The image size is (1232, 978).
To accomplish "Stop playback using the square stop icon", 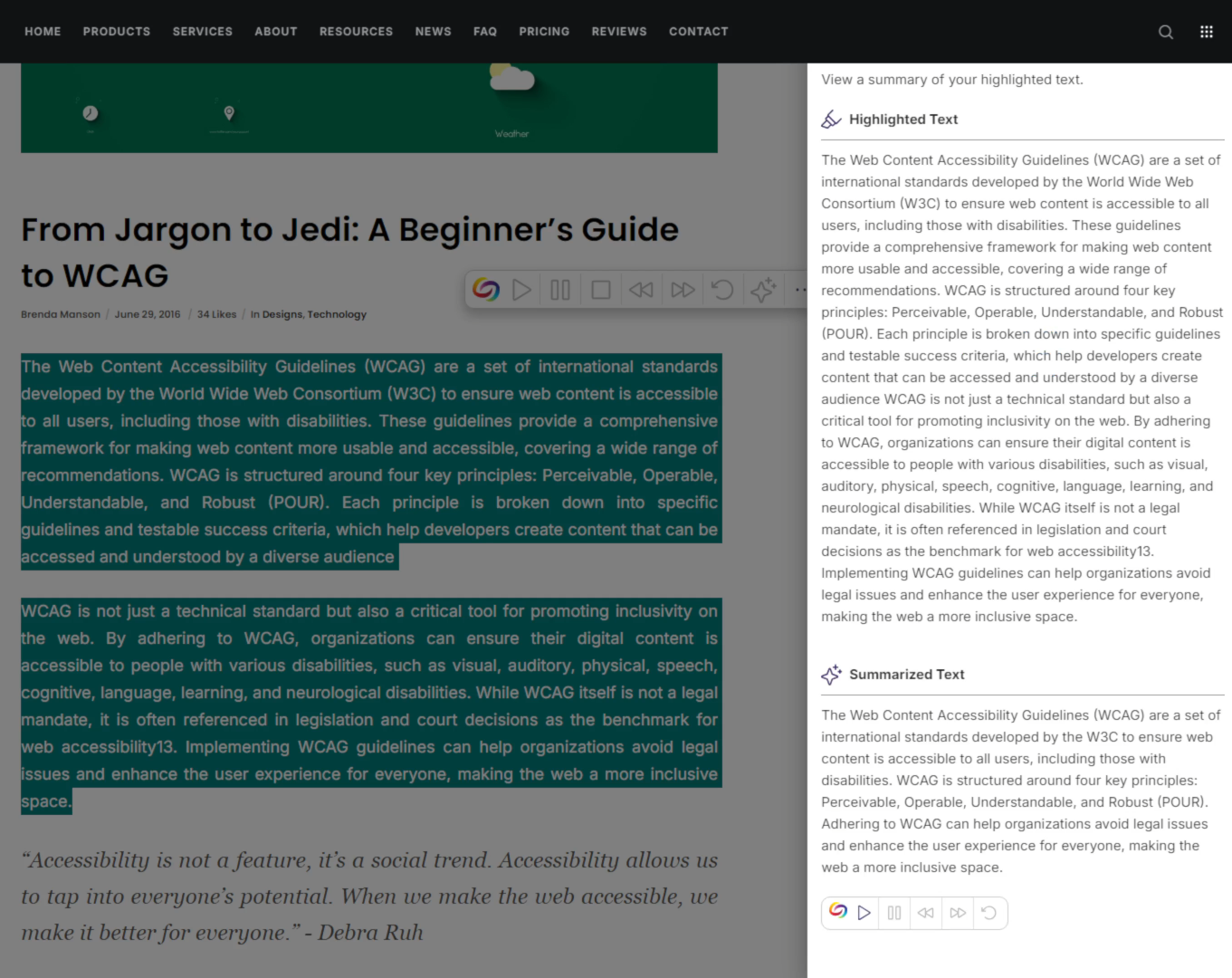I will (x=600, y=290).
